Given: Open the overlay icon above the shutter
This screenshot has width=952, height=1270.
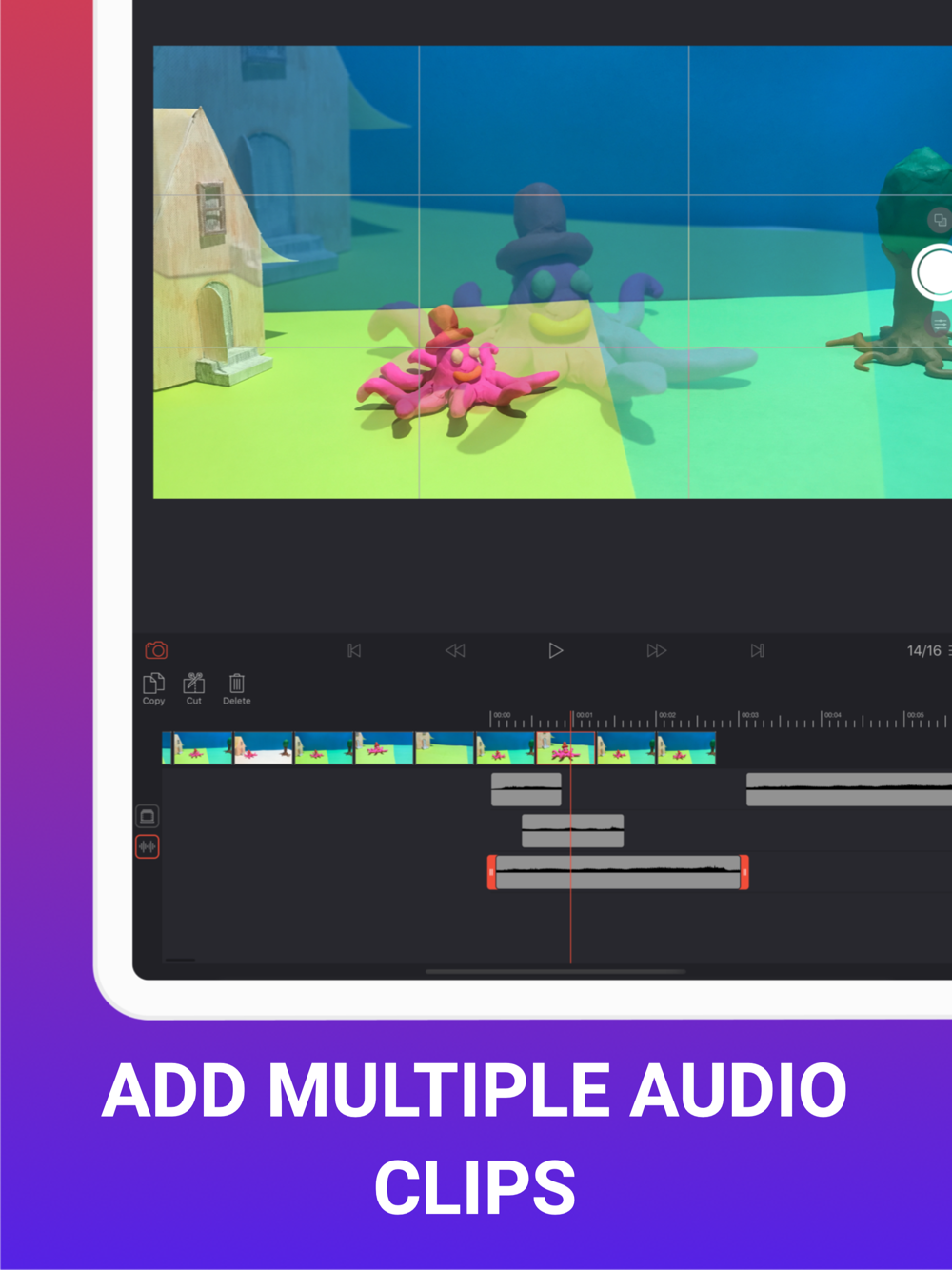Looking at the screenshot, I should (x=940, y=221).
